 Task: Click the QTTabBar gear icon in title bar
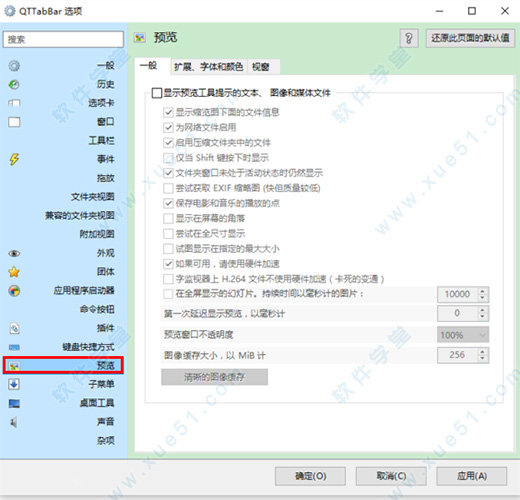tap(9, 11)
